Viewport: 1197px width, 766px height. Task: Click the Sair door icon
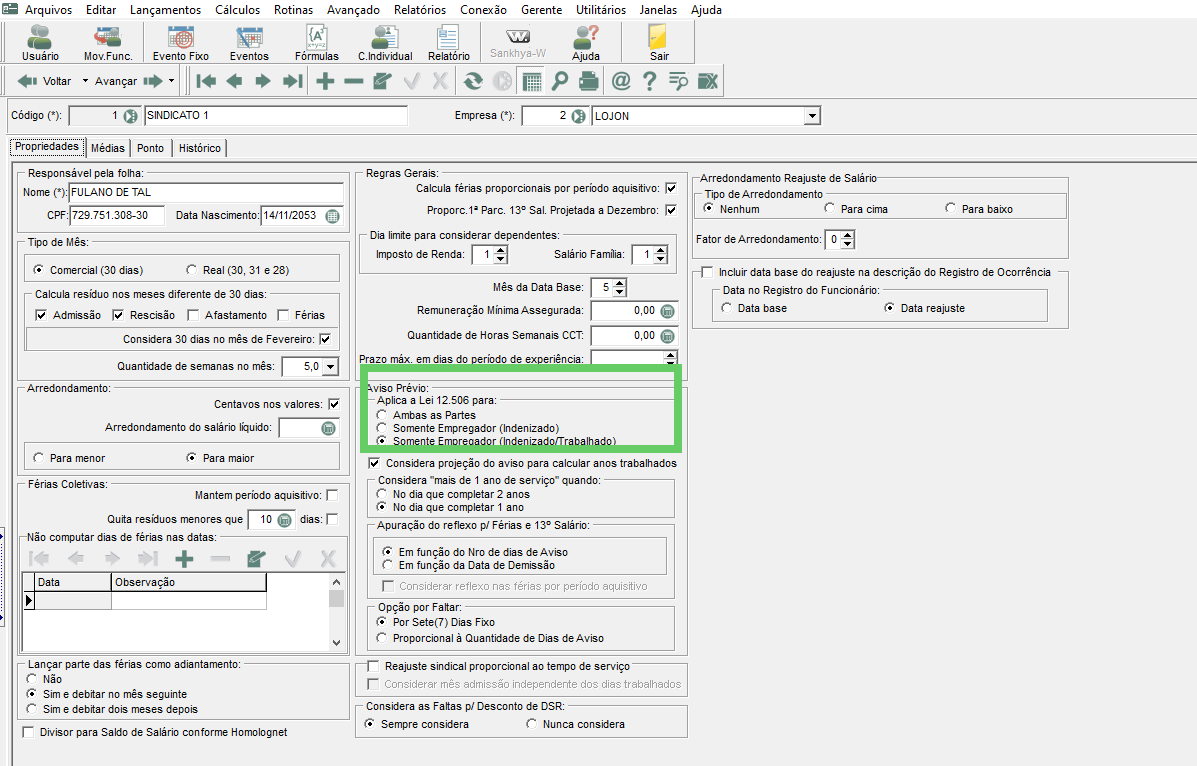coord(659,42)
